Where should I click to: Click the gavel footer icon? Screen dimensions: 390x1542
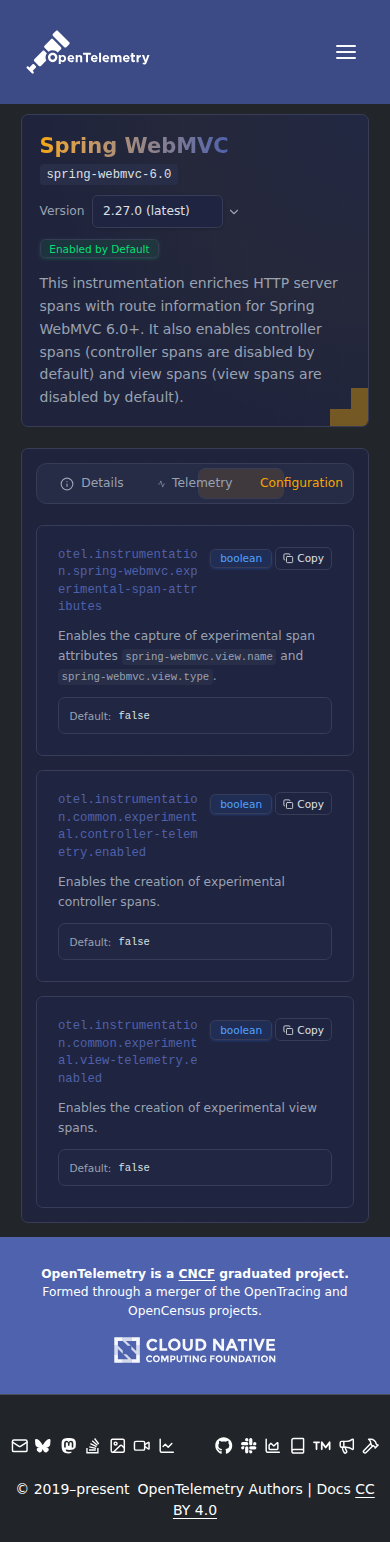(370, 1445)
